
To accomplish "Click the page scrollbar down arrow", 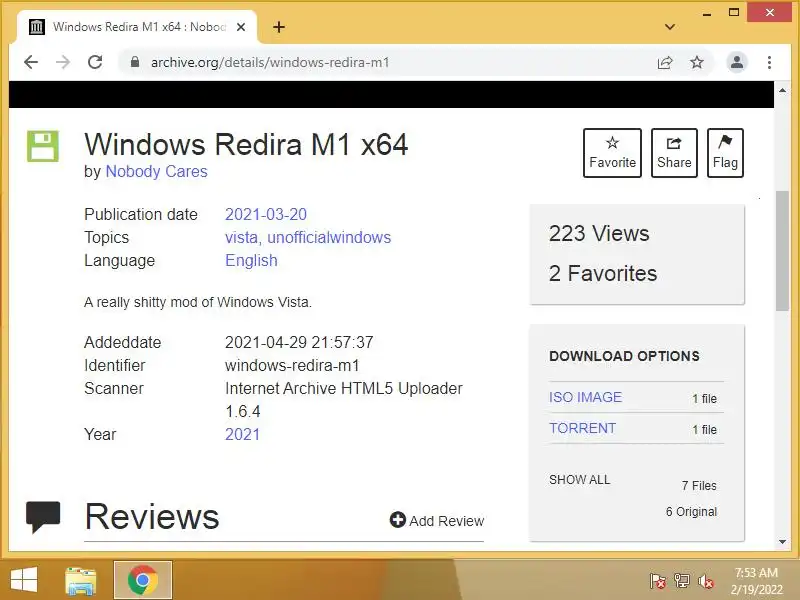I will 782,542.
